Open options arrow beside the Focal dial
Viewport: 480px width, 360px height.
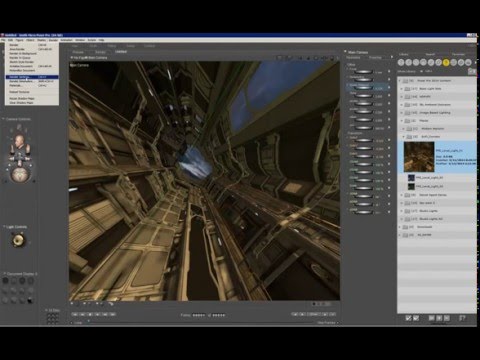389,72
